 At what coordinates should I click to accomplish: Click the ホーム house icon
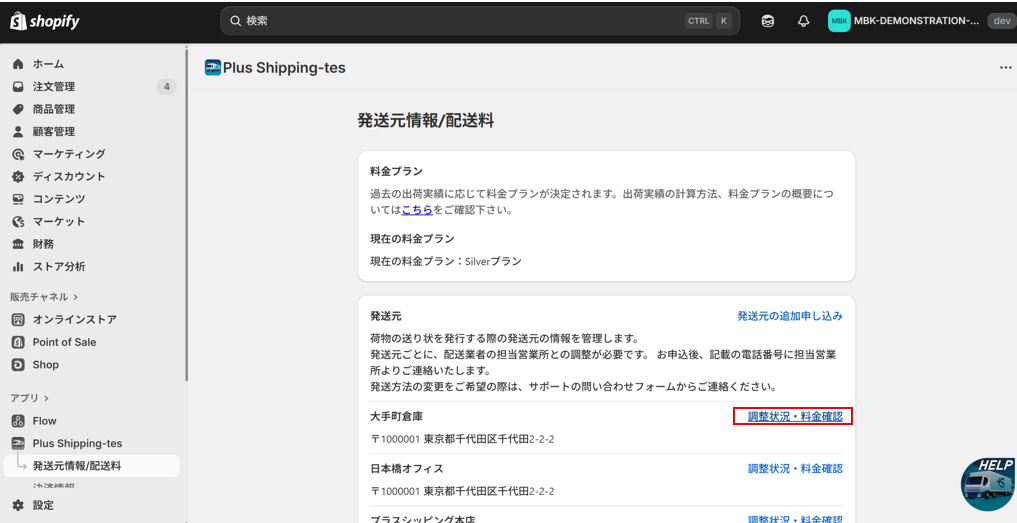[18, 64]
